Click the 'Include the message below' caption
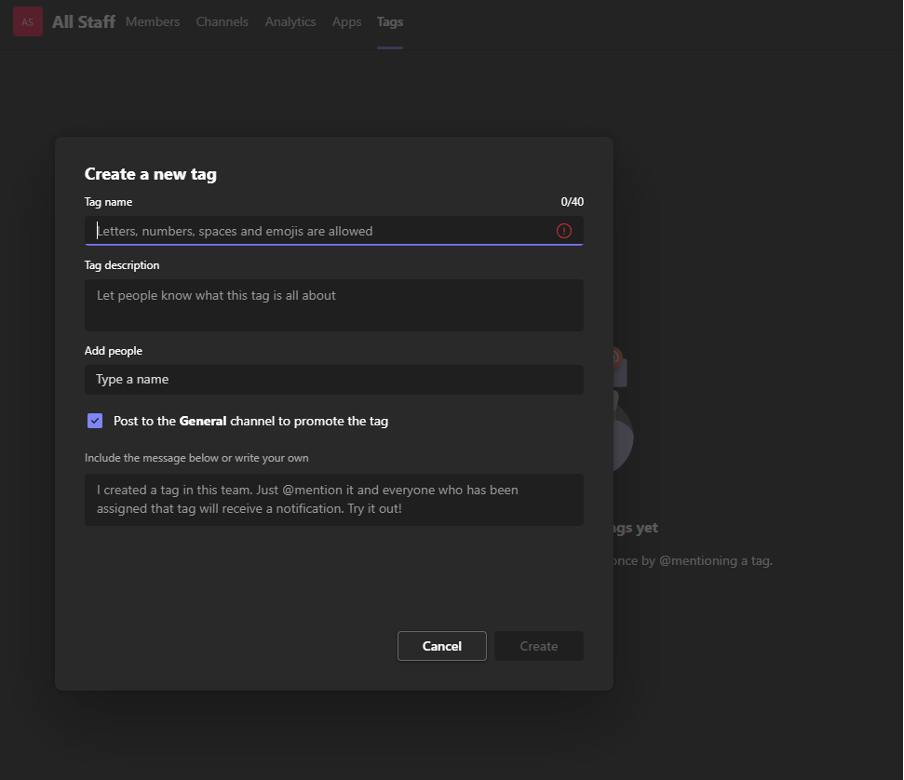Image resolution: width=904 pixels, height=780 pixels. 196,458
